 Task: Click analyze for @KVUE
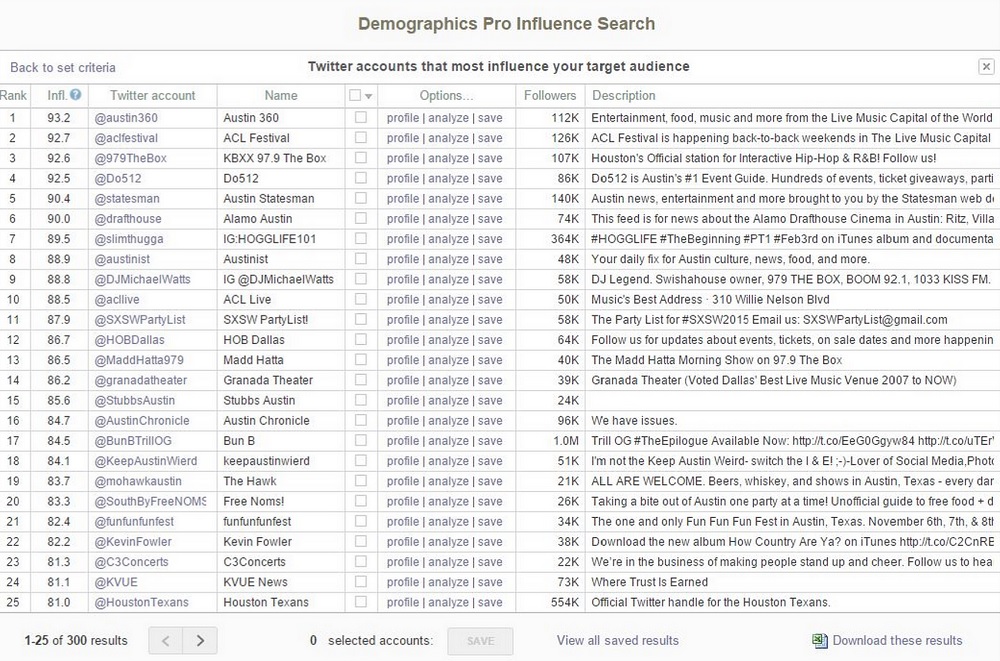tap(448, 583)
